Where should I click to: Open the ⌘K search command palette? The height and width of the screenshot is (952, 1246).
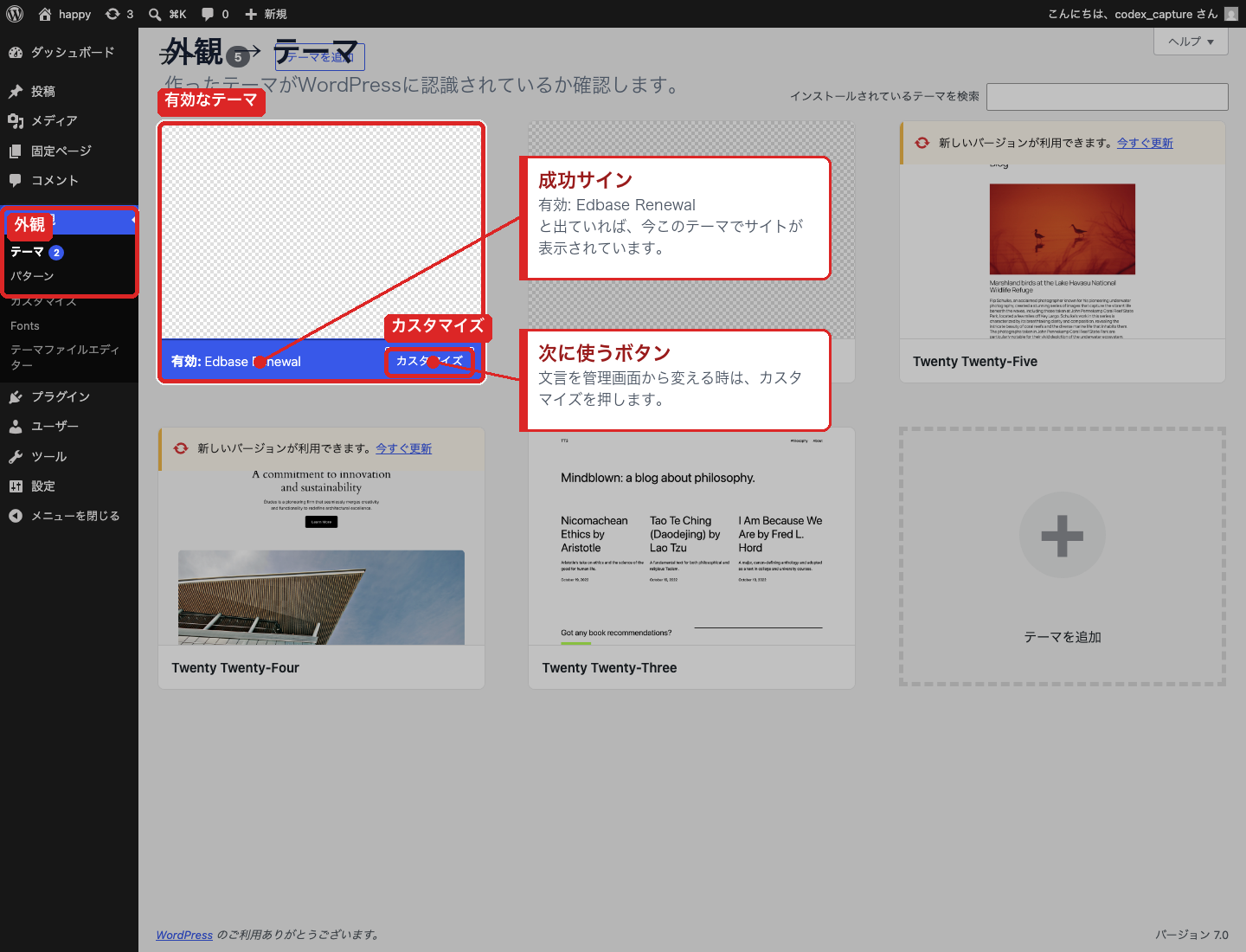[x=168, y=14]
